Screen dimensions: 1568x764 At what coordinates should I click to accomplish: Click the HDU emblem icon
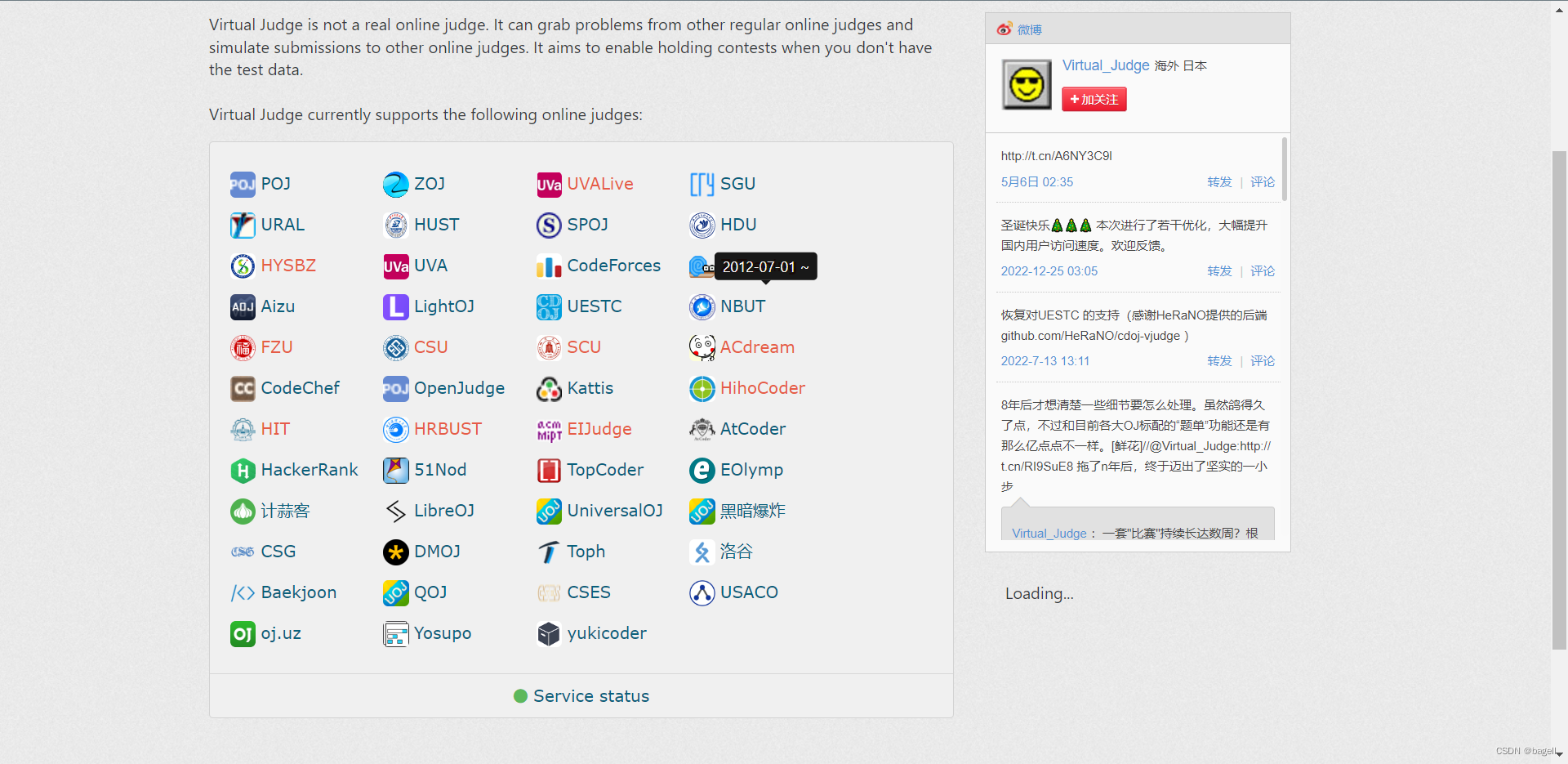point(702,225)
